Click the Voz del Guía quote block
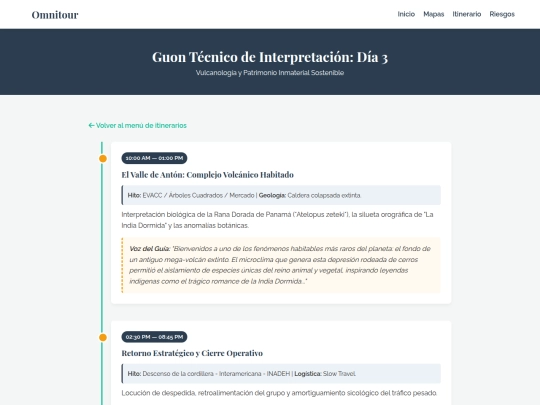Screen dimensions: 540x405 (281, 265)
